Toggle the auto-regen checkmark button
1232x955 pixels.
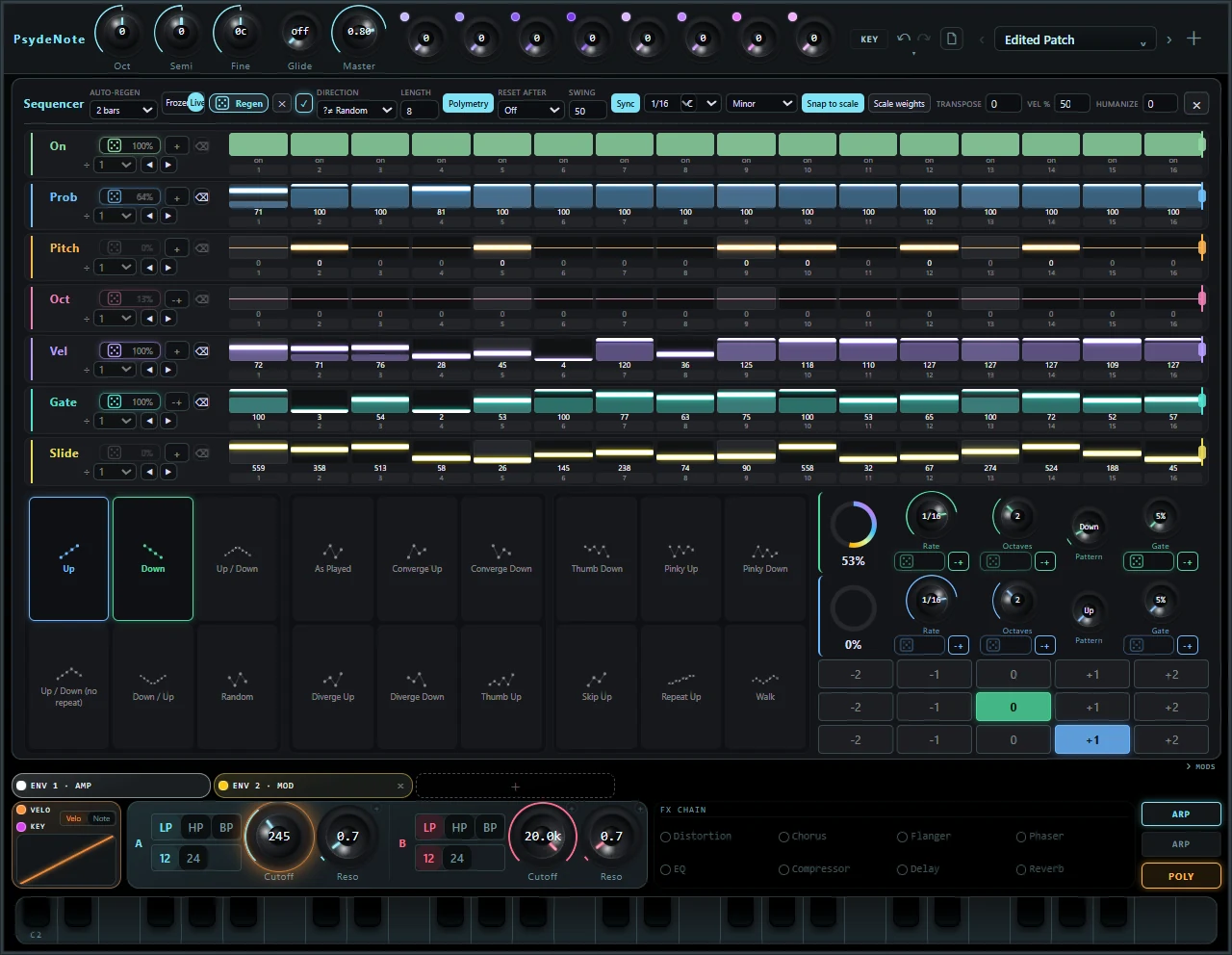[x=304, y=104]
